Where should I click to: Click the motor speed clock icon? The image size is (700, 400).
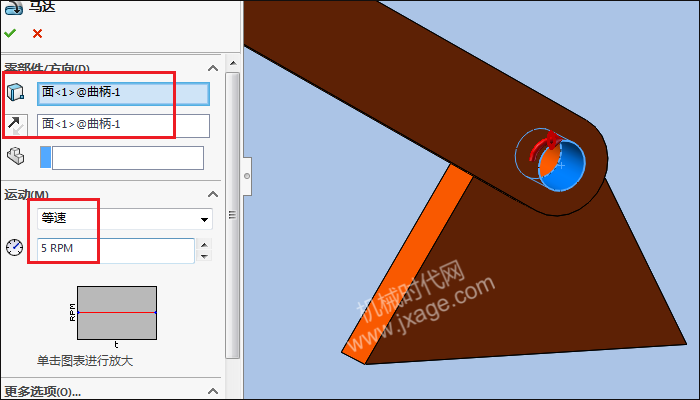[x=15, y=247]
